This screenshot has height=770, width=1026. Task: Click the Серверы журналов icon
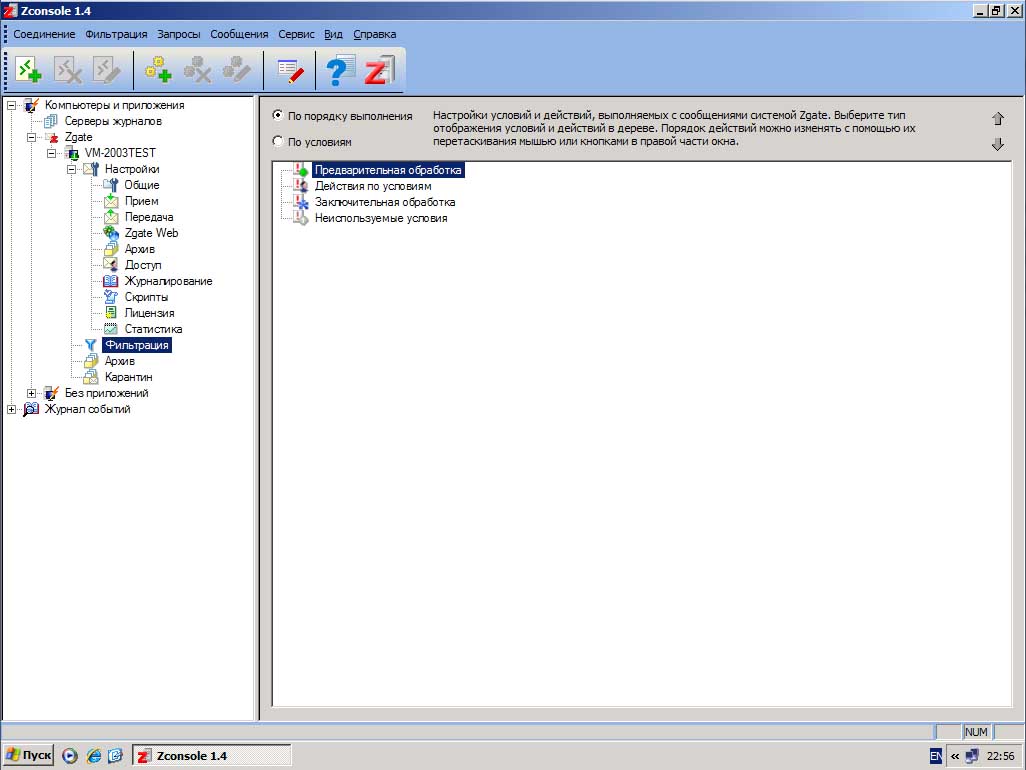tap(50, 121)
